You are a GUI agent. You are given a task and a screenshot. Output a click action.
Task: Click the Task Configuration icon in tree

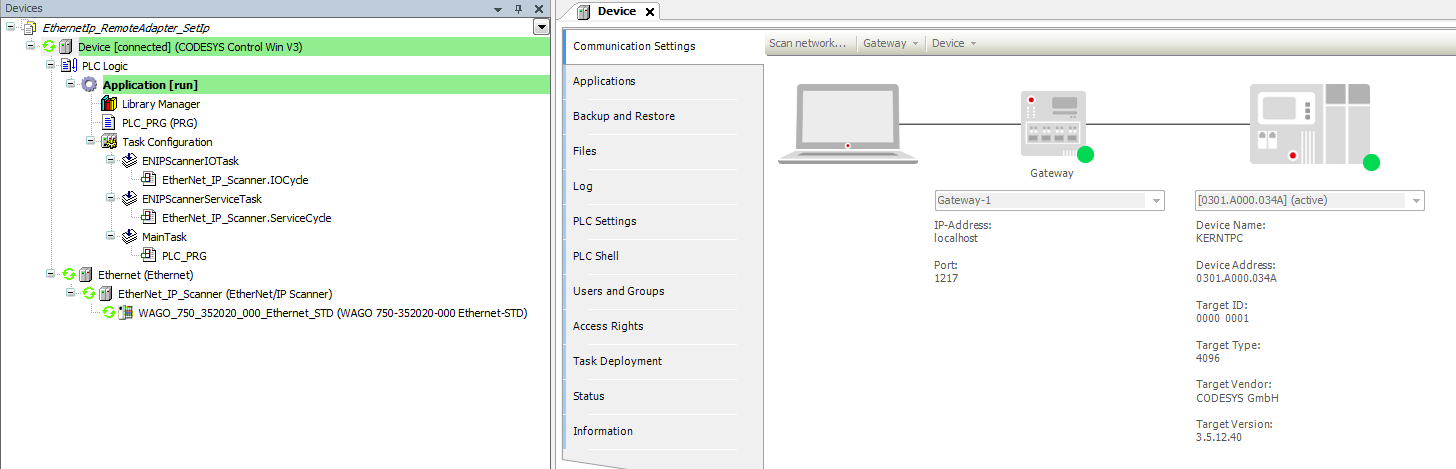click(109, 142)
